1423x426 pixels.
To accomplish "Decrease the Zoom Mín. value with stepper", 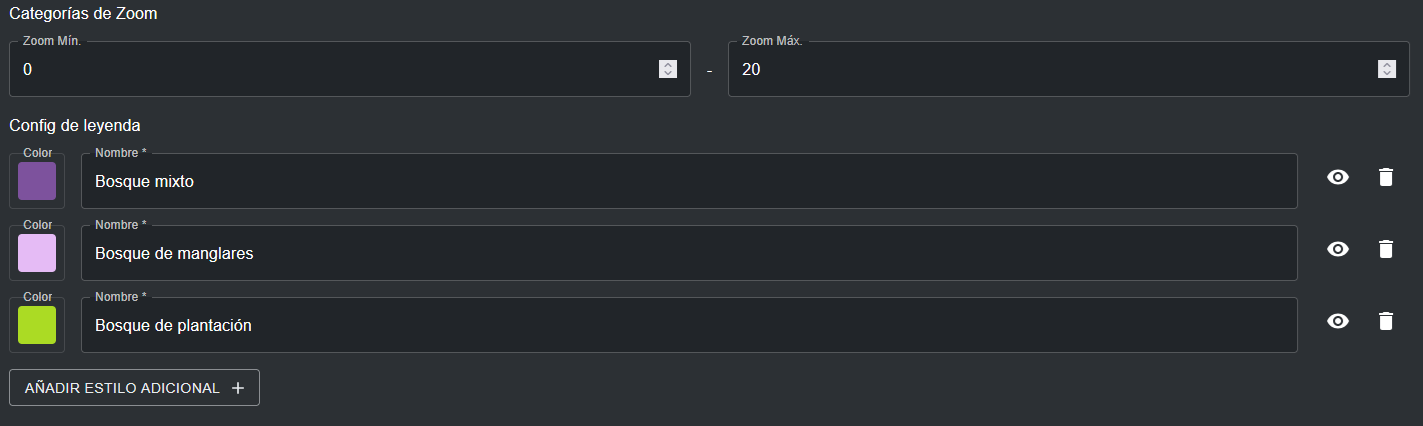I will [x=668, y=73].
